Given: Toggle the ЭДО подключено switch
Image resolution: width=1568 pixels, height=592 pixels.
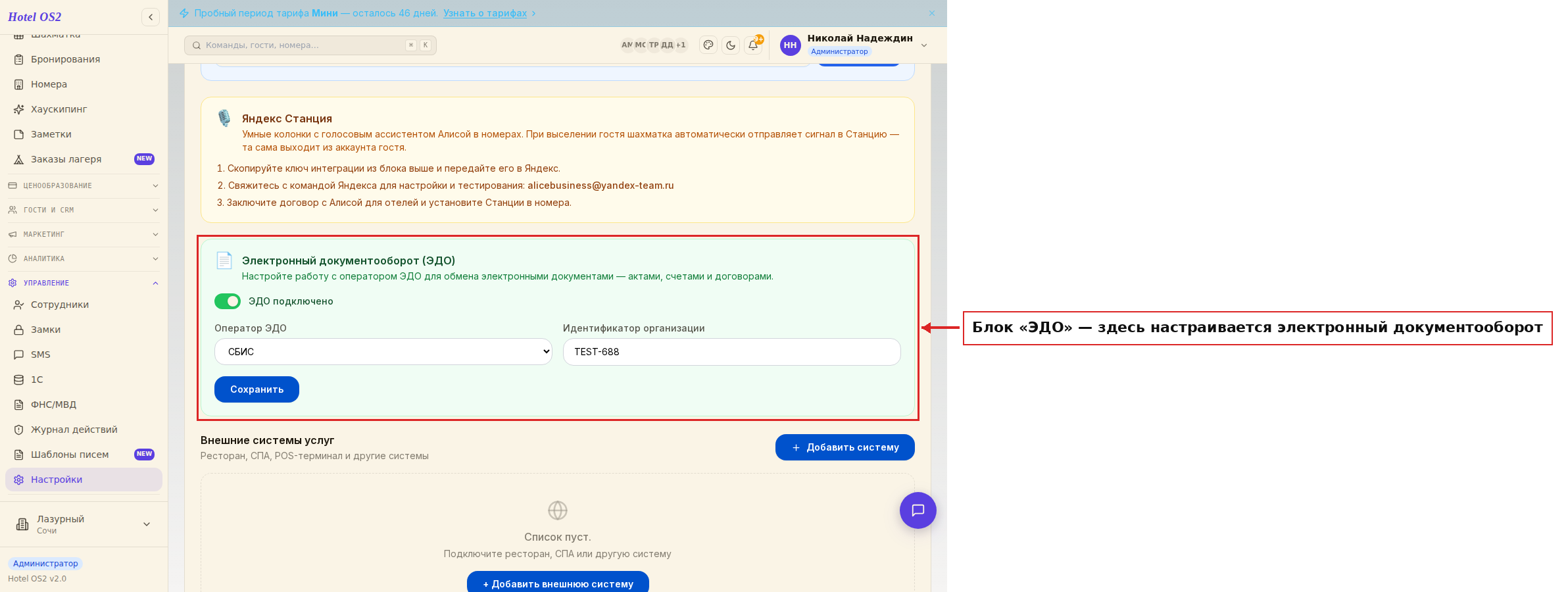Looking at the screenshot, I should click(x=228, y=301).
